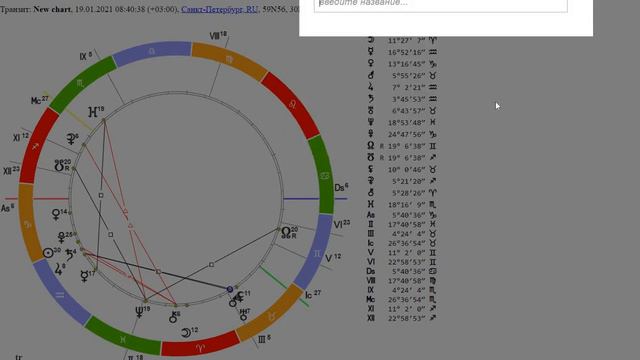Screen dimensions: 640x360
Task: Select the V 12 house cusp label
Action: click(x=333, y=258)
